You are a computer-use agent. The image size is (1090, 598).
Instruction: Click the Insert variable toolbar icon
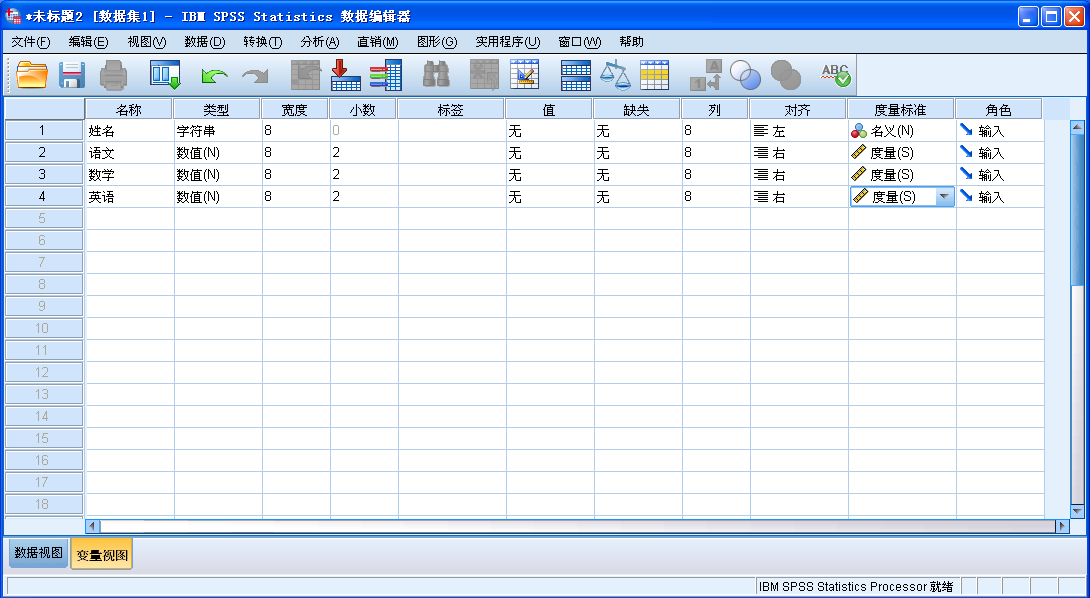(x=525, y=75)
